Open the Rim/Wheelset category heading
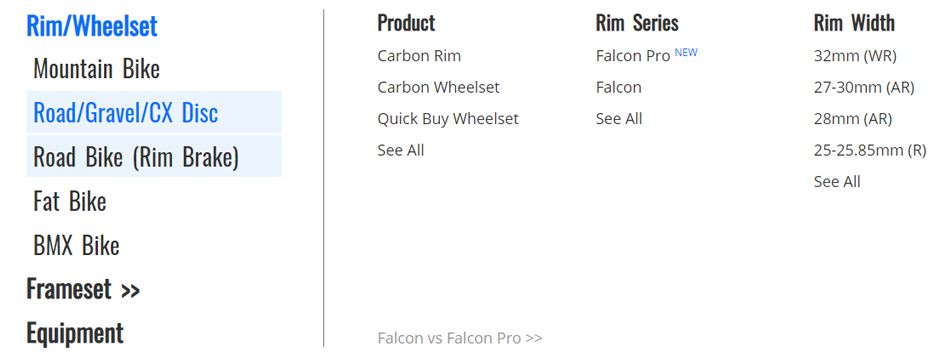 (x=92, y=26)
